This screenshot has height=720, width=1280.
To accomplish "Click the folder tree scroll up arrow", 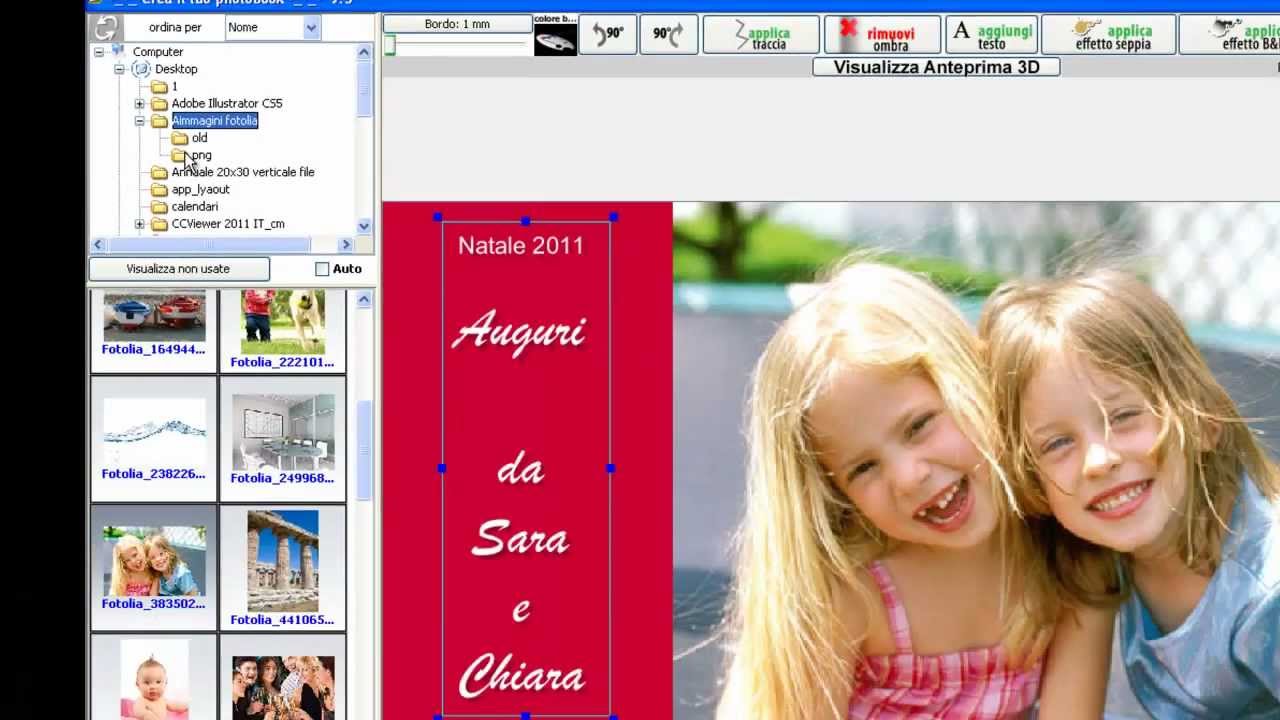I will coord(364,52).
